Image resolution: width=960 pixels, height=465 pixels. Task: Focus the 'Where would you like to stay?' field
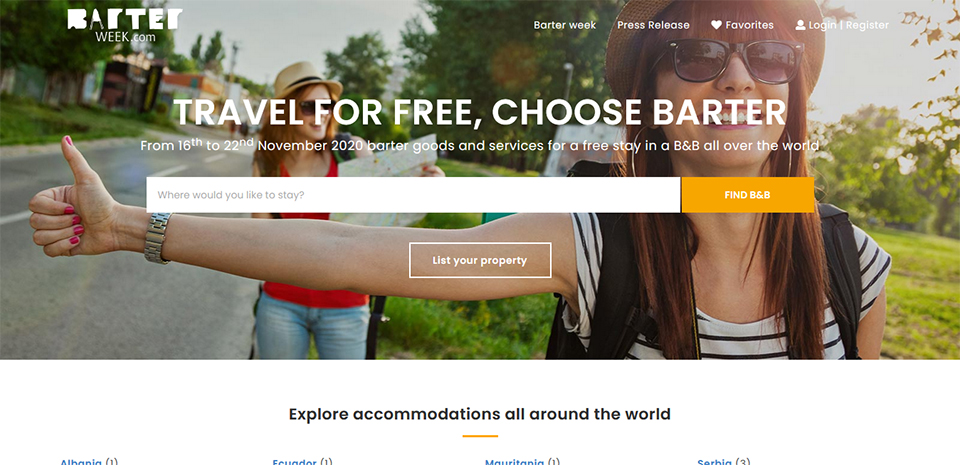pyautogui.click(x=413, y=195)
